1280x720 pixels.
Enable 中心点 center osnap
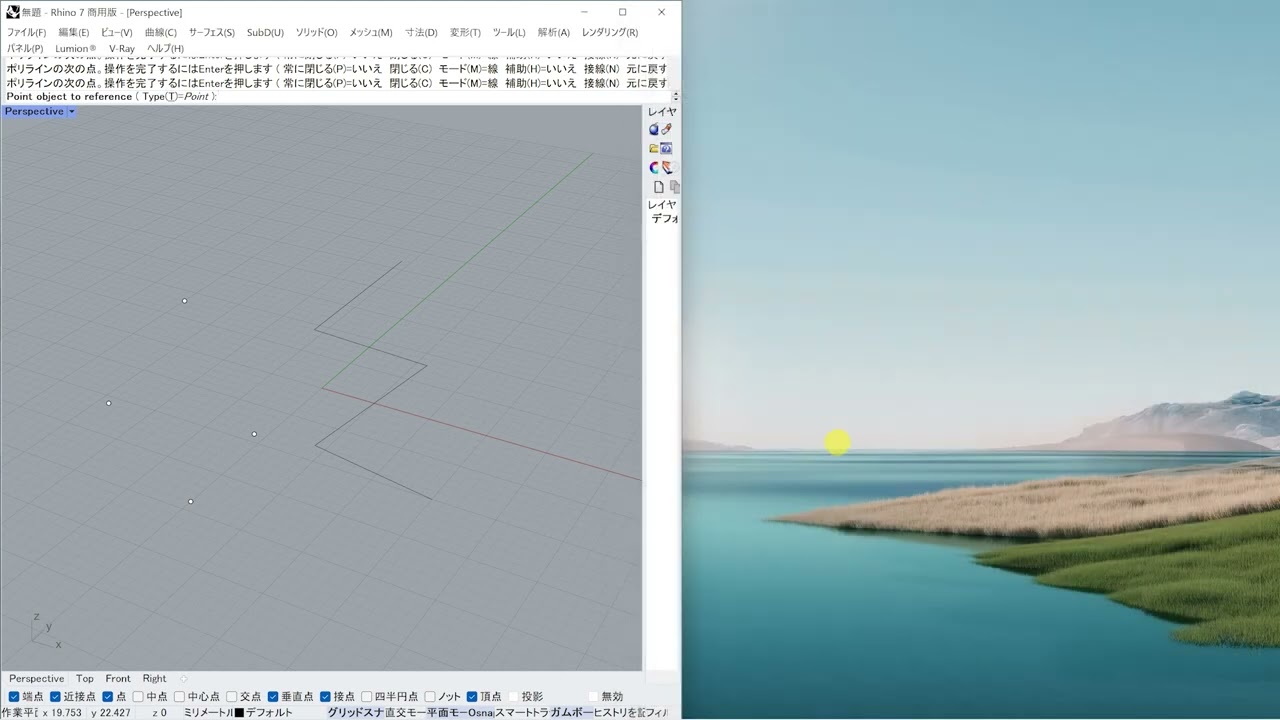pos(180,697)
